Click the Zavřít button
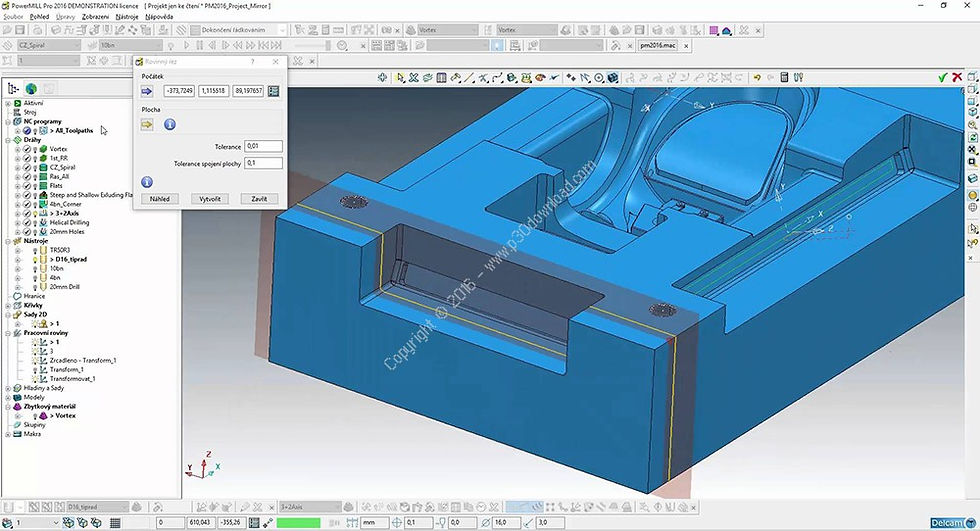The width and height of the screenshot is (980, 531). 259,199
